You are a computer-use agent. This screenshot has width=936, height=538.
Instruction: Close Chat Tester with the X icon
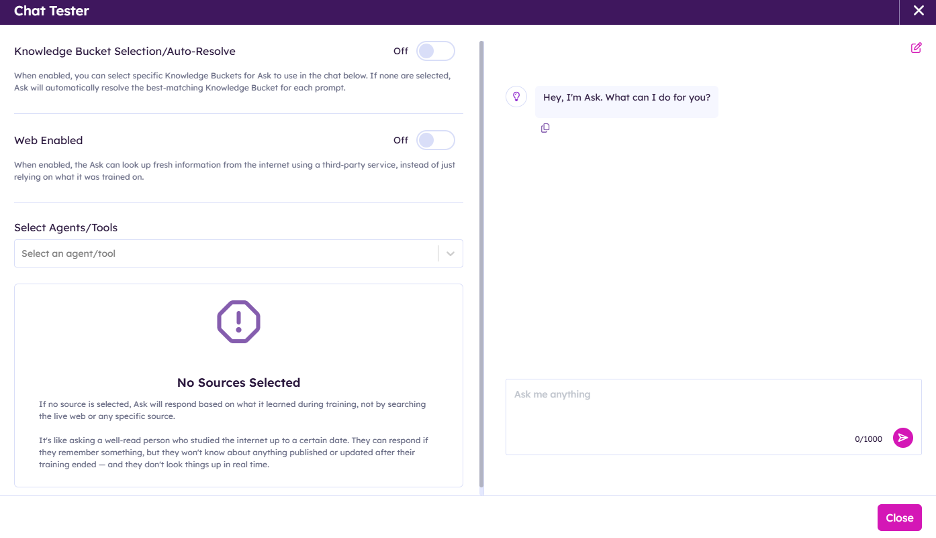[918, 11]
